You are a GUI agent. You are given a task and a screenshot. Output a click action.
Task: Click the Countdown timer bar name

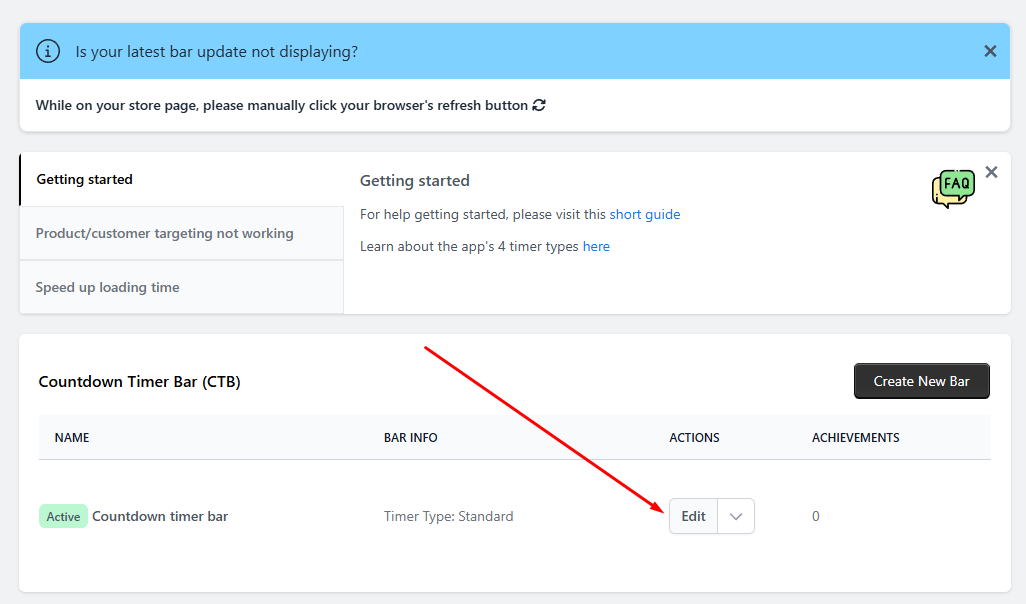[x=160, y=516]
